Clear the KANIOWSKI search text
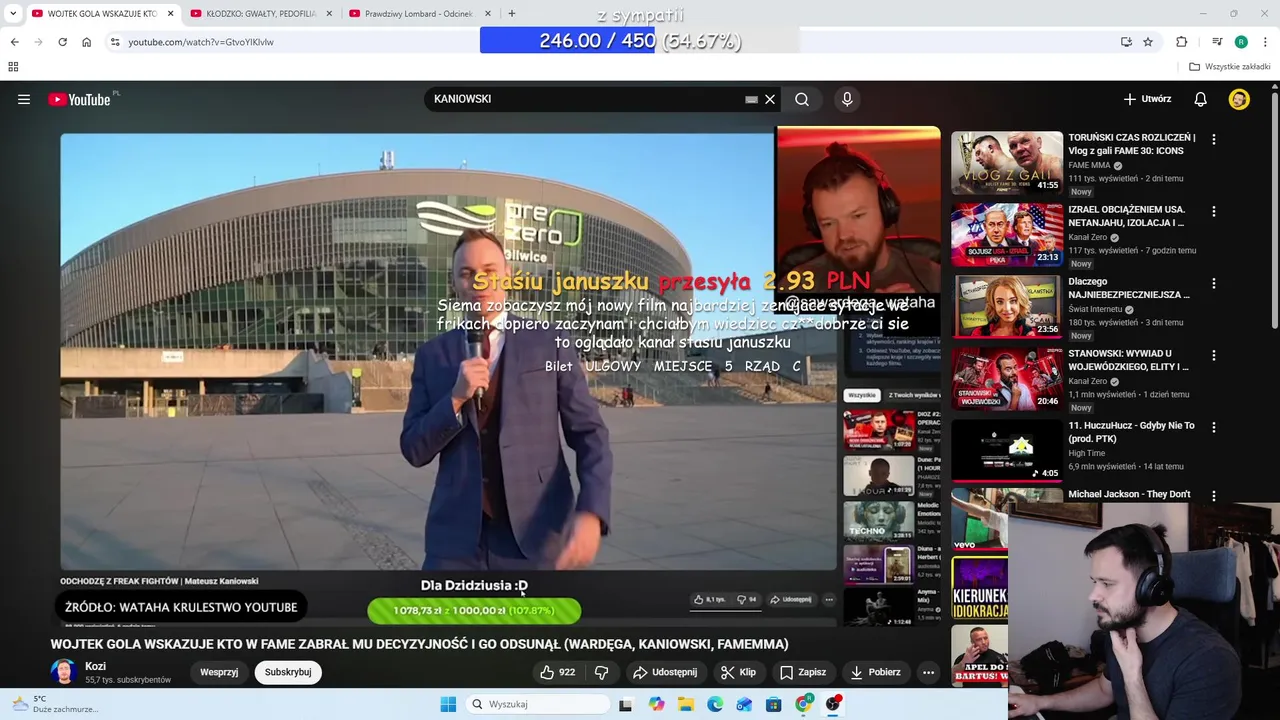The height and width of the screenshot is (720, 1280). [x=770, y=99]
